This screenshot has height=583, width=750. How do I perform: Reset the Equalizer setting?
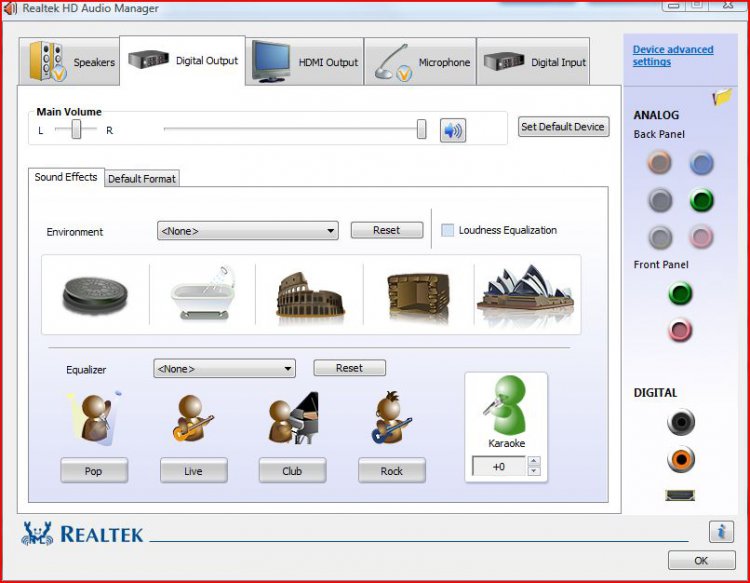click(x=350, y=368)
